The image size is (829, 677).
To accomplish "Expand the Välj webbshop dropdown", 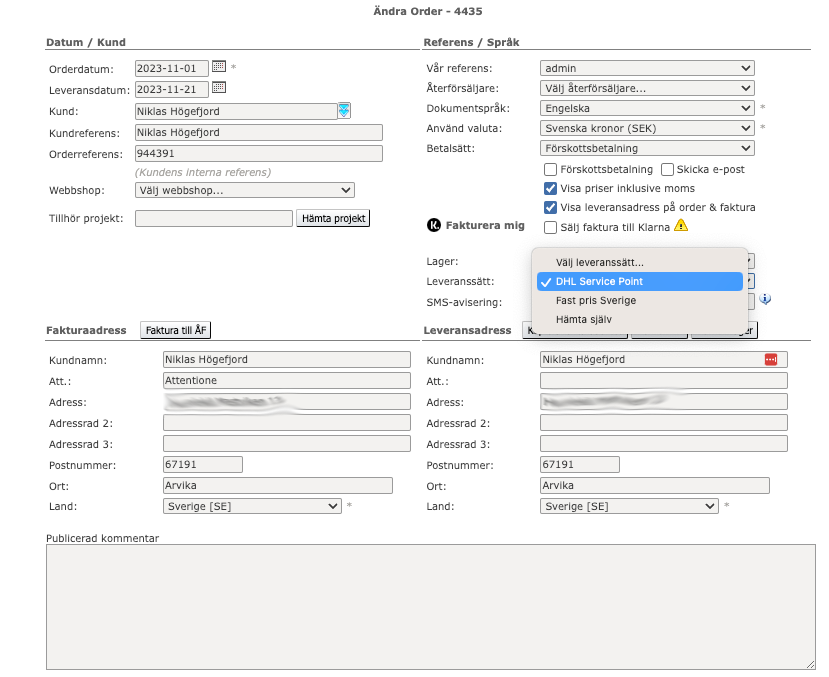I will pos(244,190).
